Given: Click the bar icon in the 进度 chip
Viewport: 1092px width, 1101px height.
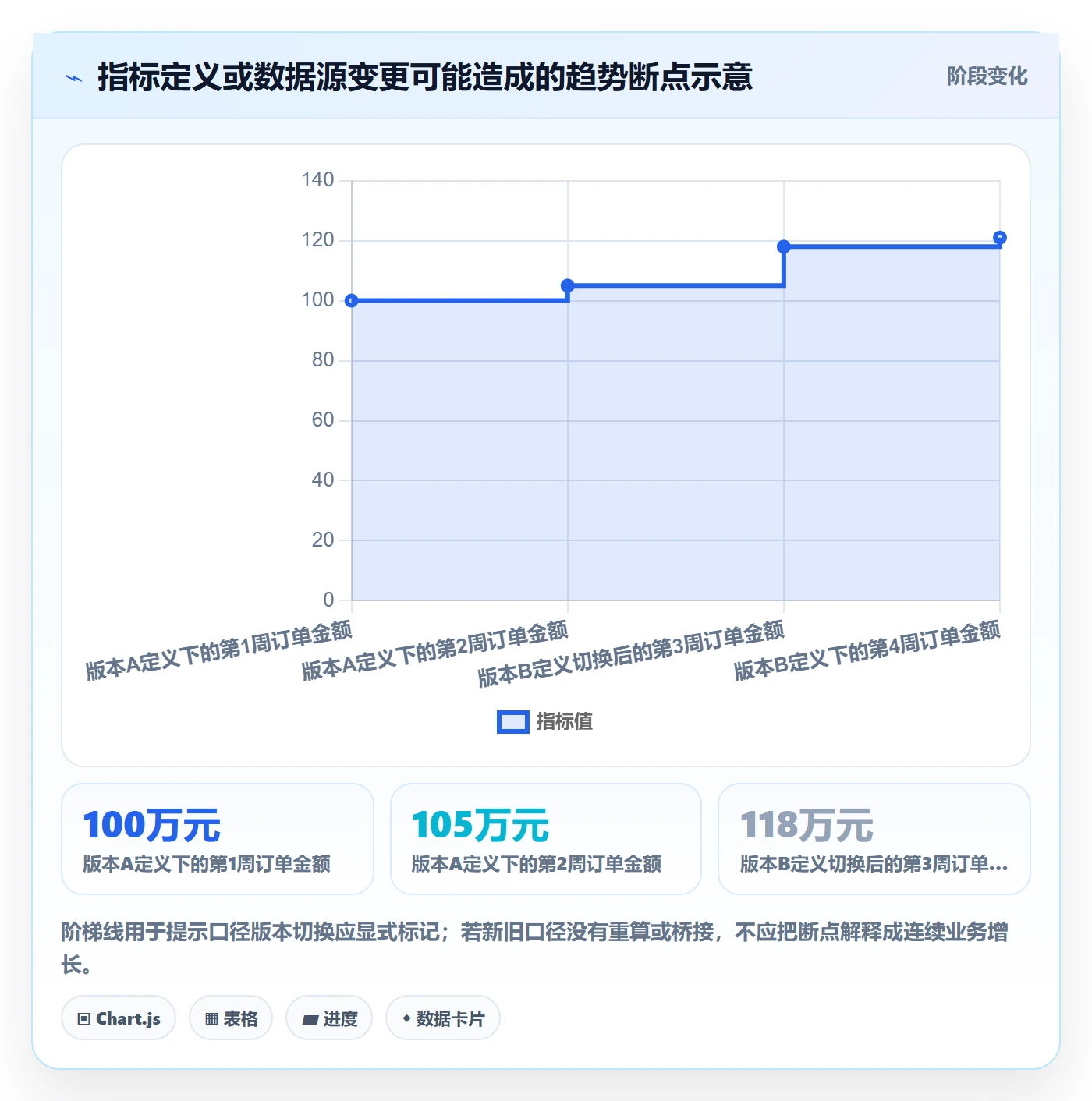Looking at the screenshot, I should click(310, 1020).
